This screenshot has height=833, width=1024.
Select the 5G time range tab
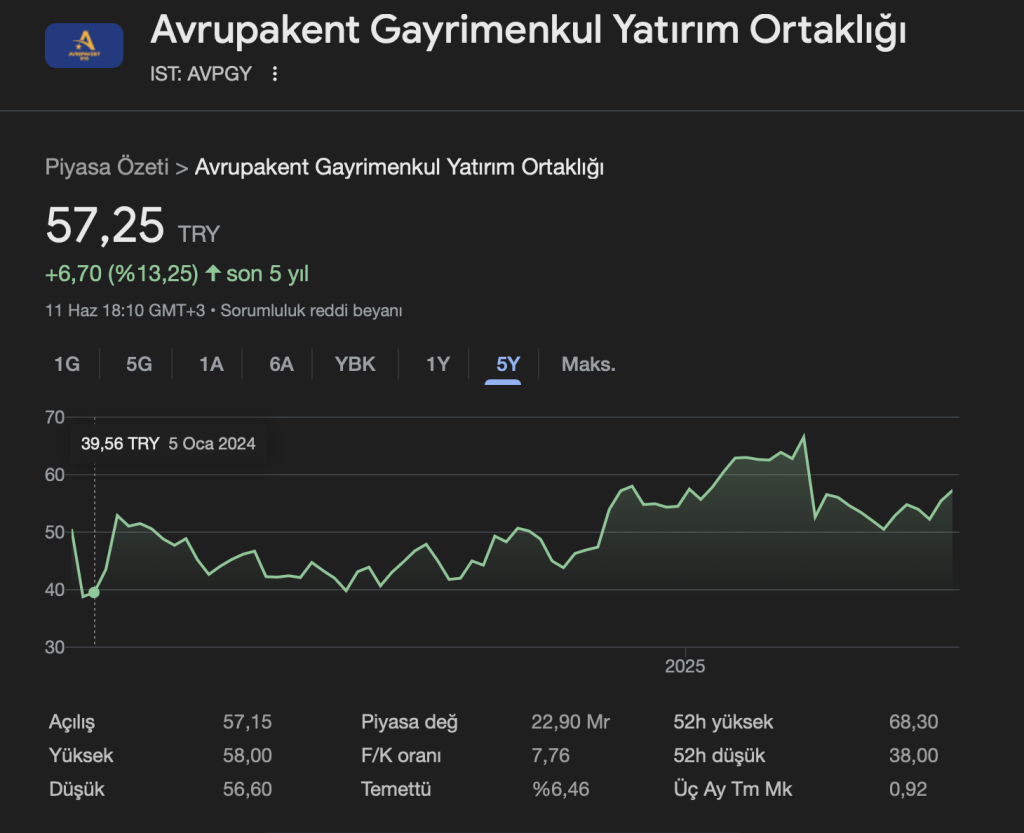[x=139, y=364]
